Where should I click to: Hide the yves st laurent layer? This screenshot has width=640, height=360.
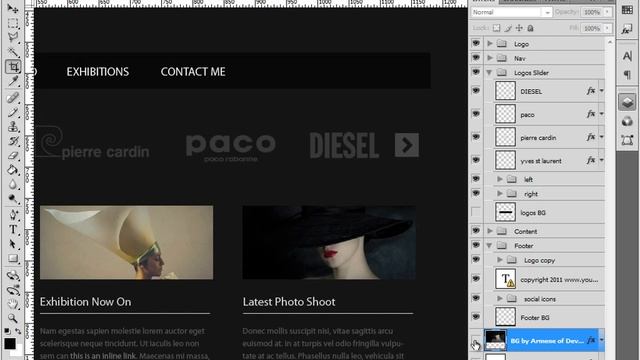tap(476, 160)
